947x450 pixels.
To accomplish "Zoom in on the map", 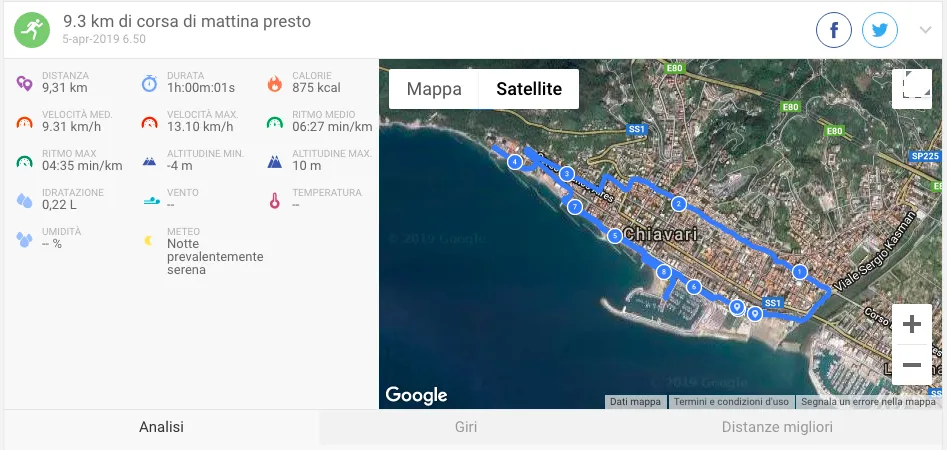I will (911, 324).
